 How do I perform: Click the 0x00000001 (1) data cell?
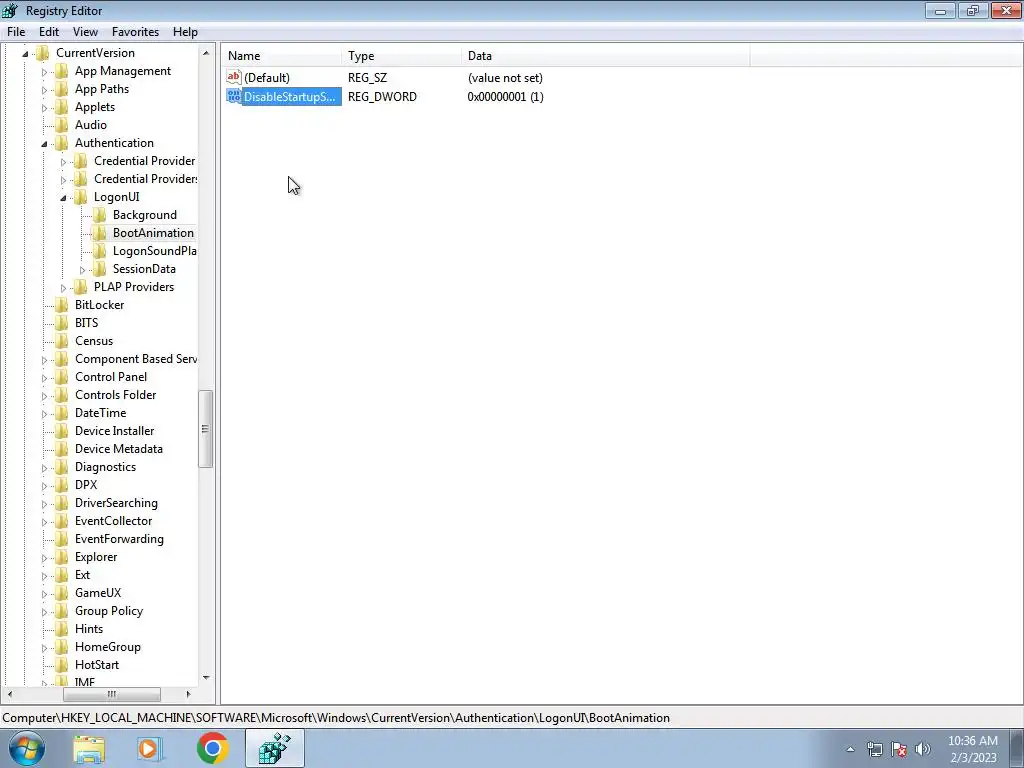click(x=505, y=97)
